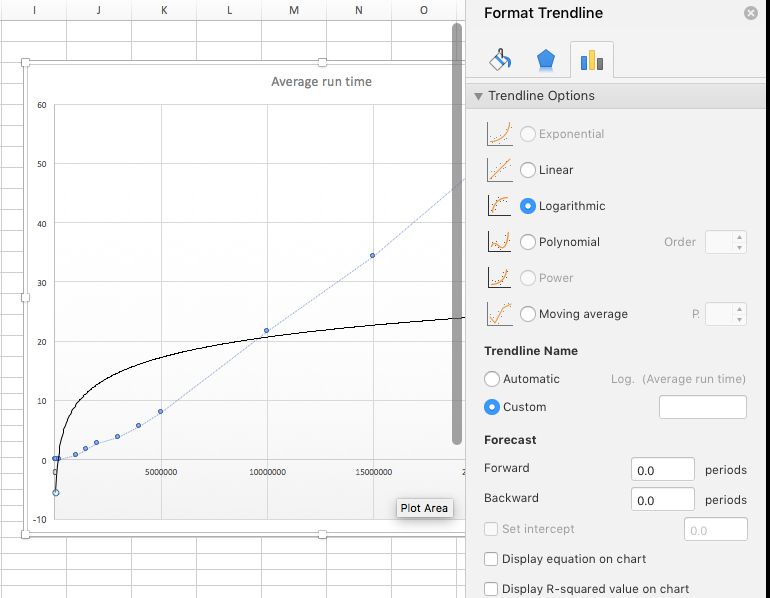The height and width of the screenshot is (598, 770).
Task: Select the Exponential radio button
Action: 528,134
